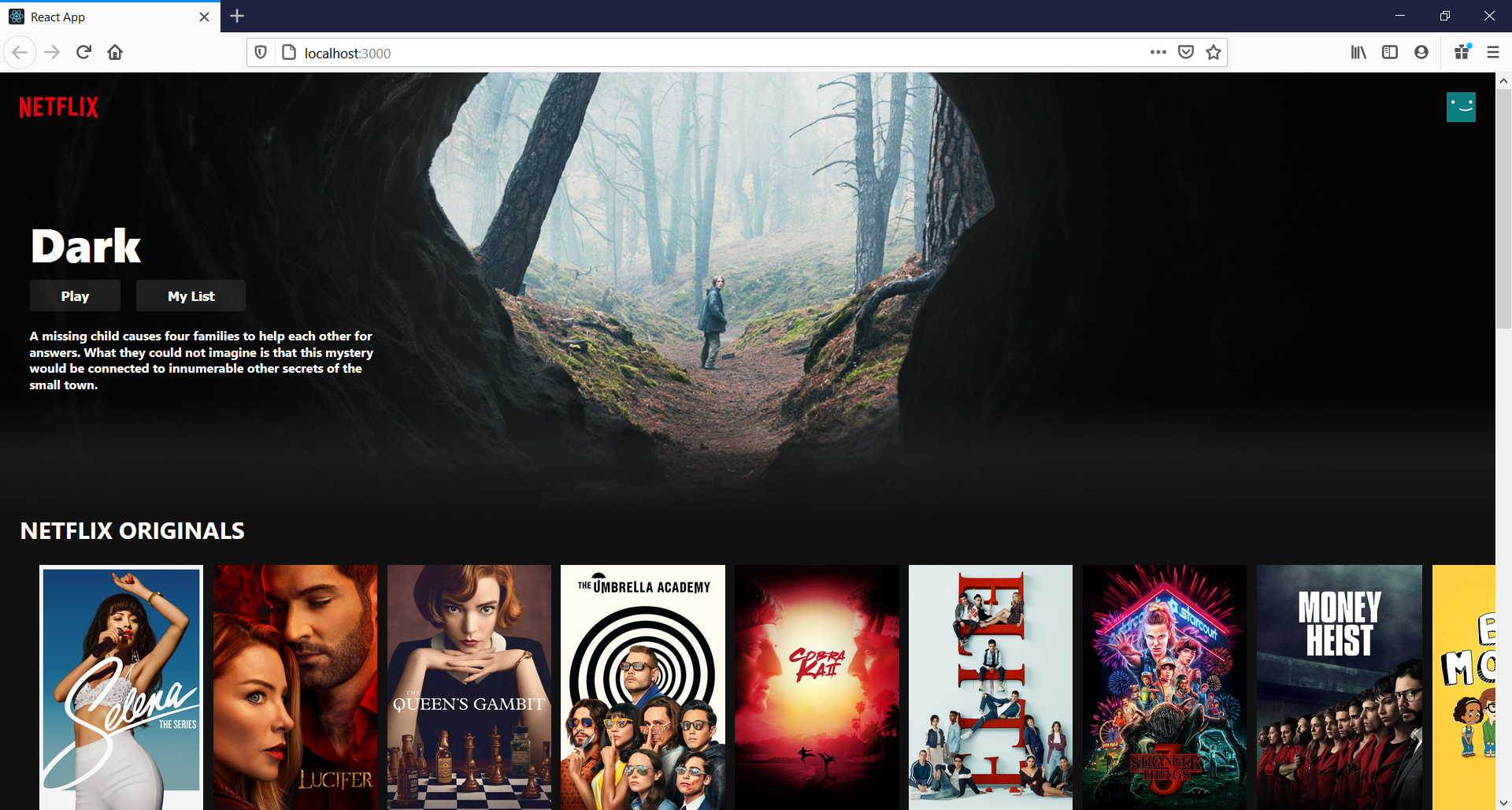This screenshot has height=810, width=1512.
Task: Open page actions three-dot menu
Action: point(1158,53)
